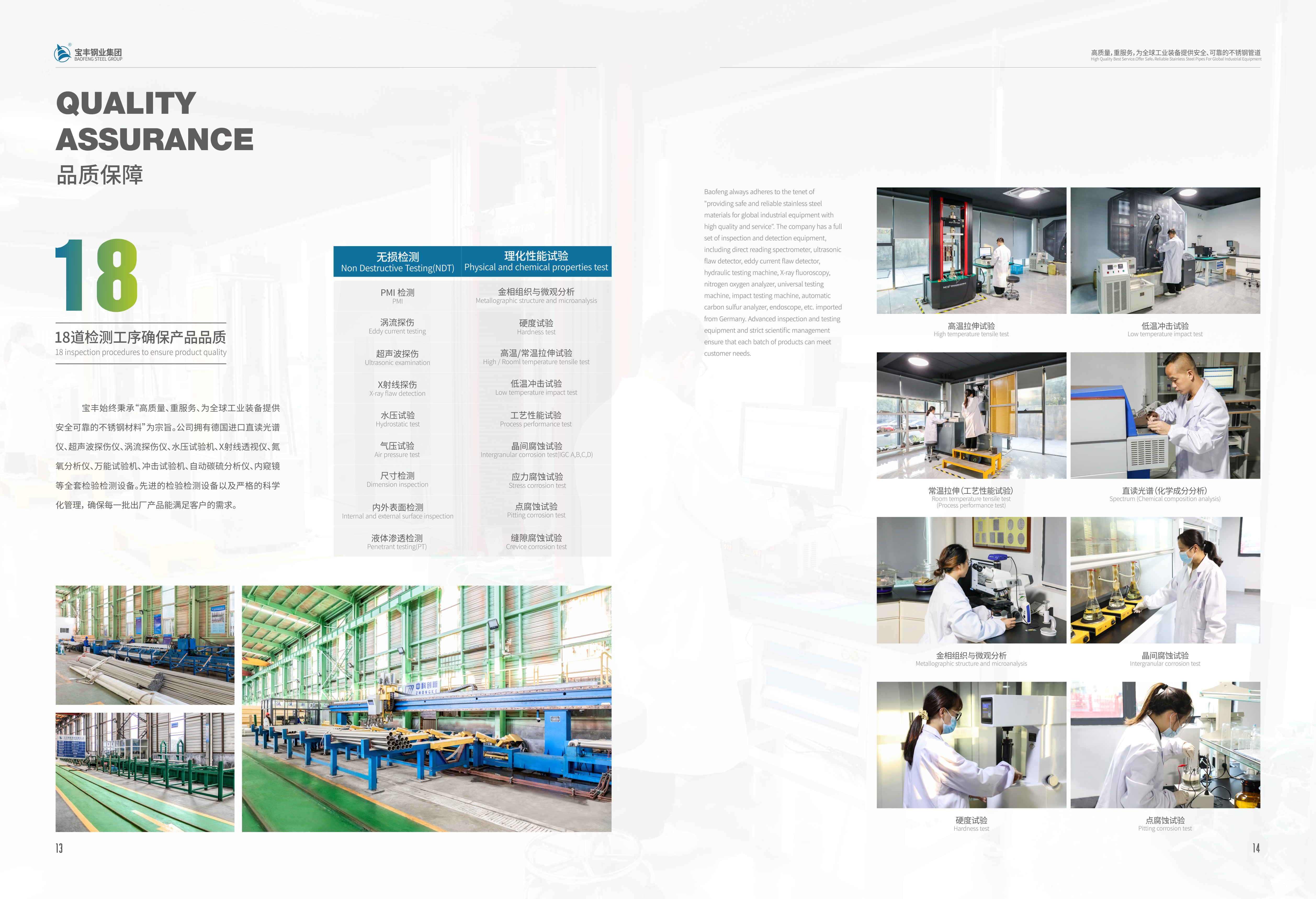Viewport: 1316px width, 899px height.
Task: Select the Non Destructive Testing header
Action: click(x=397, y=262)
